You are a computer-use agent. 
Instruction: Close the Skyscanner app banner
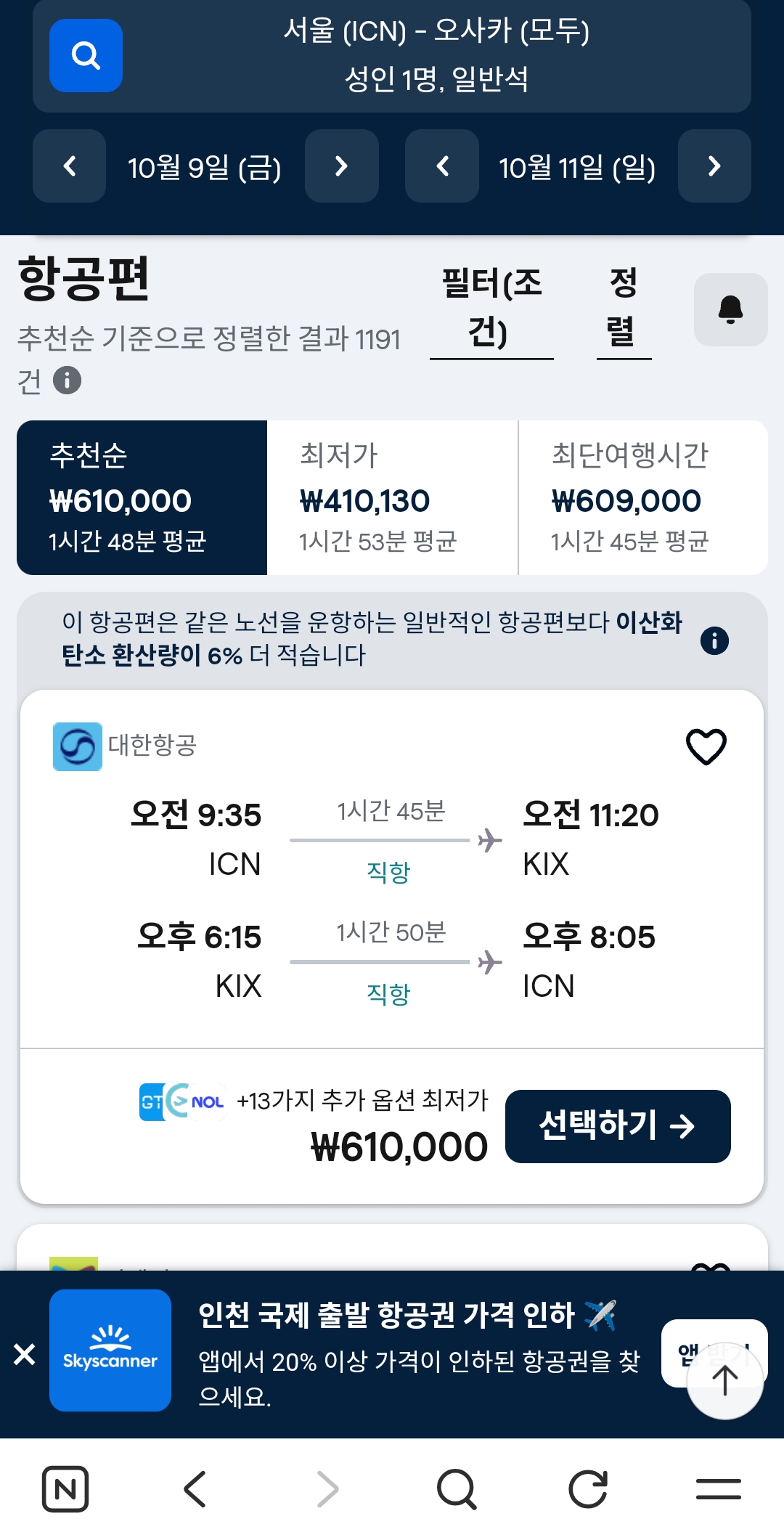point(25,1353)
